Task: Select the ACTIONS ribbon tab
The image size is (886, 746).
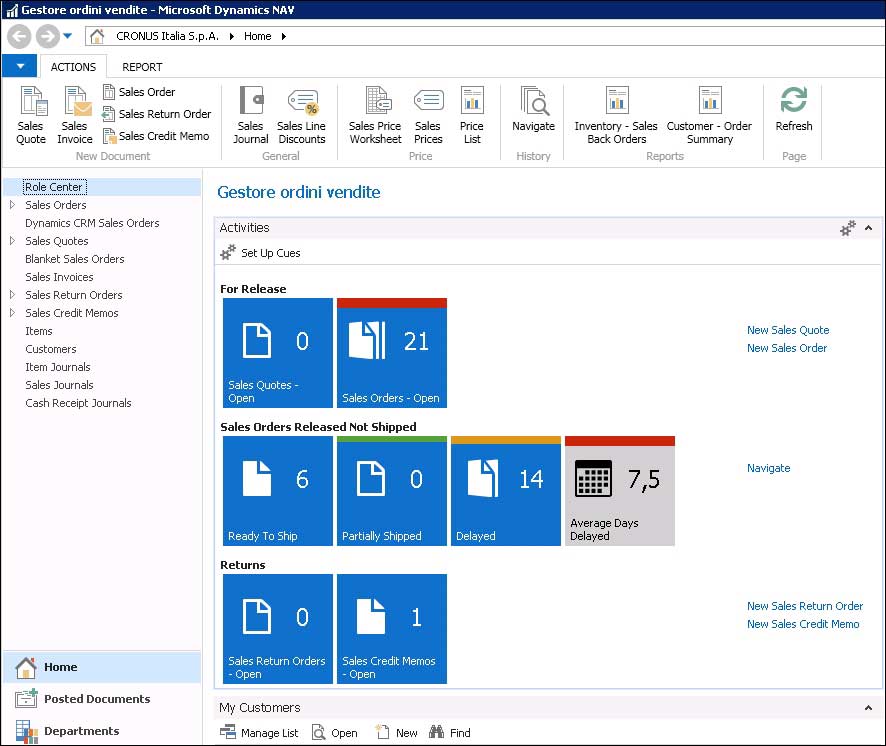Action: (x=74, y=67)
